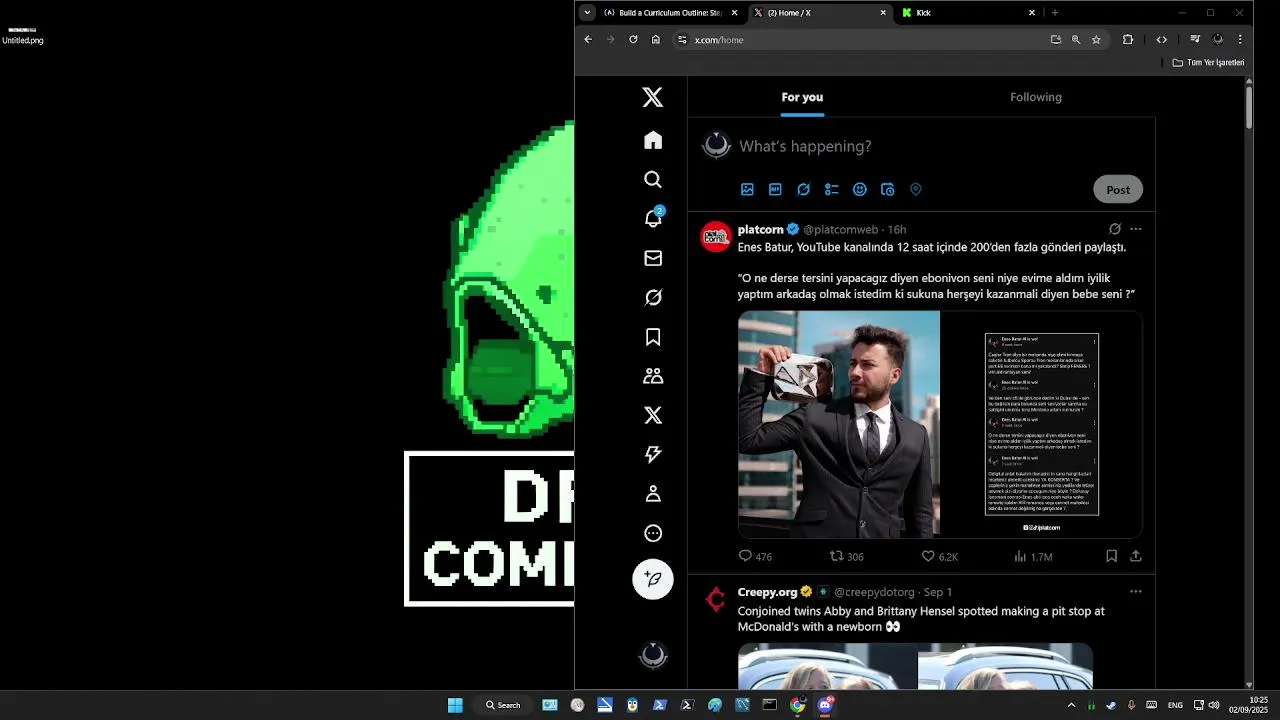
Task: Repost the platcom post, 306 reposts
Action: click(846, 556)
